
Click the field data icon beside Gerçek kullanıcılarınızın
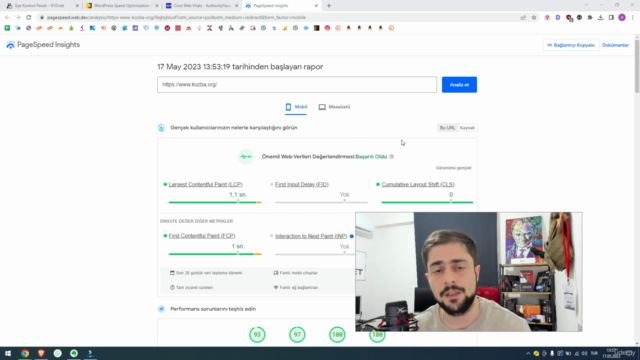click(x=161, y=128)
